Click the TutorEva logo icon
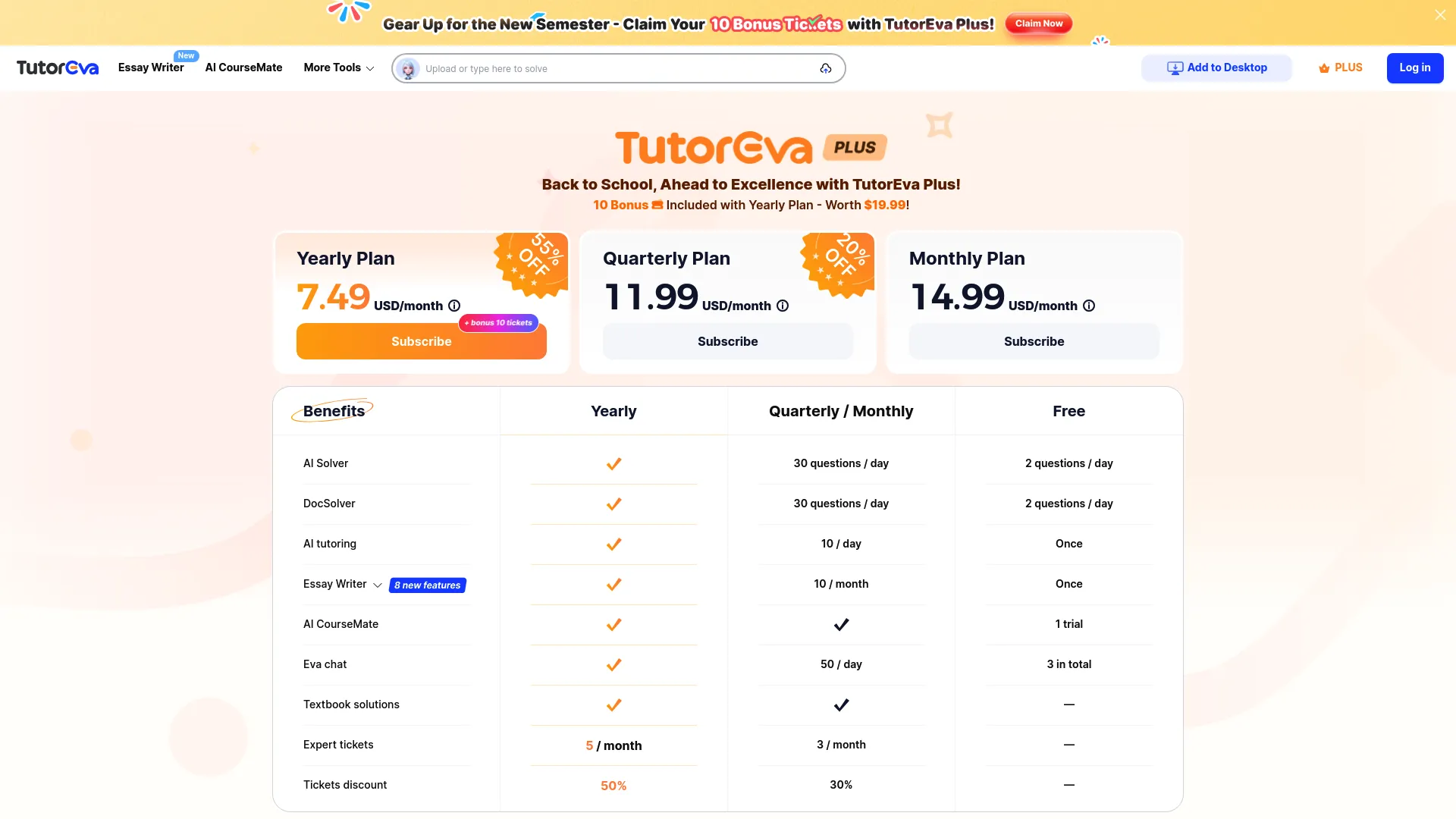This screenshot has height=819, width=1456. pyautogui.click(x=57, y=68)
